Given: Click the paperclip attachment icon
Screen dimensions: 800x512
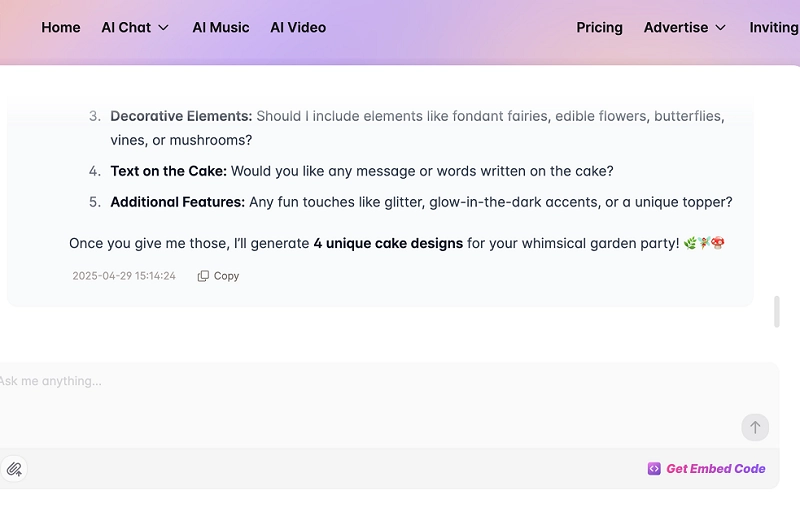Looking at the screenshot, I should [14, 468].
